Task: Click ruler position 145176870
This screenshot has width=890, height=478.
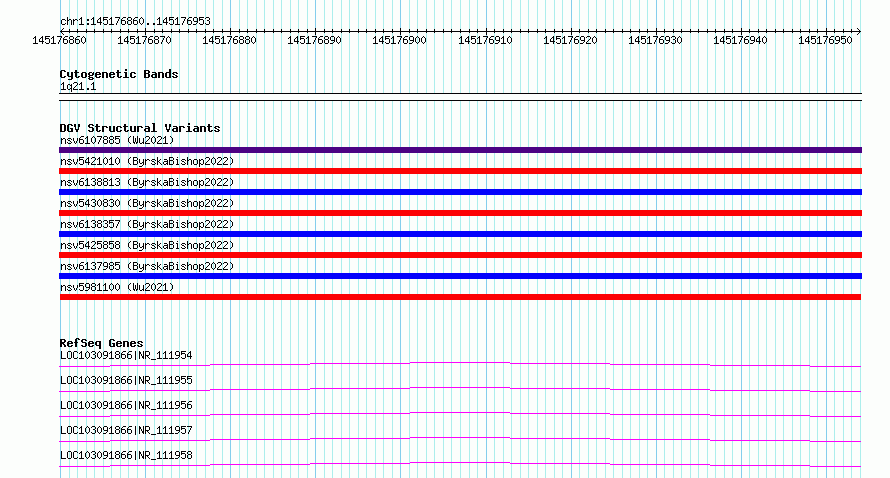Action: [x=144, y=40]
